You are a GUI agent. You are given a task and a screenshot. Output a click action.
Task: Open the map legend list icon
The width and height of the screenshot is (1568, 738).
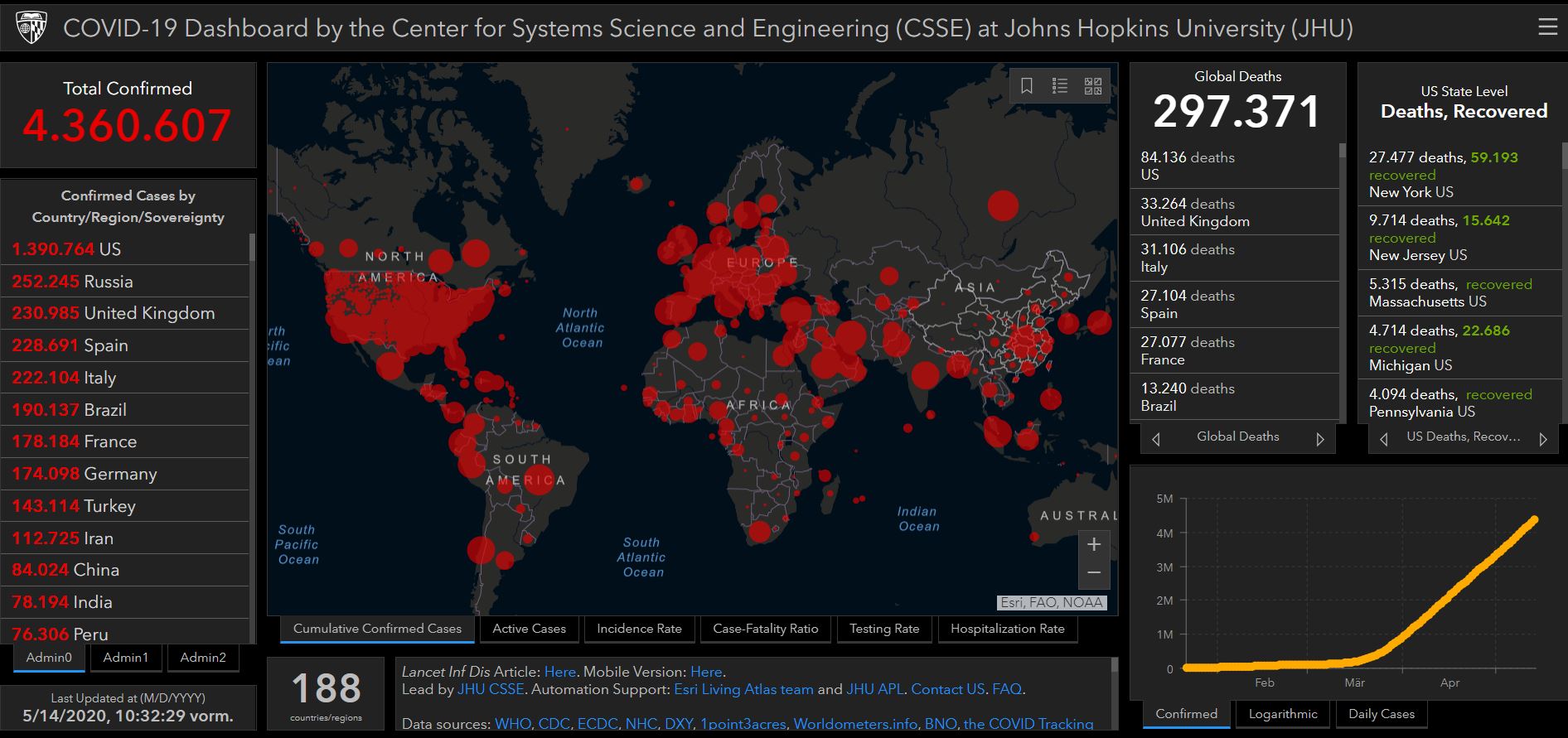point(1059,86)
